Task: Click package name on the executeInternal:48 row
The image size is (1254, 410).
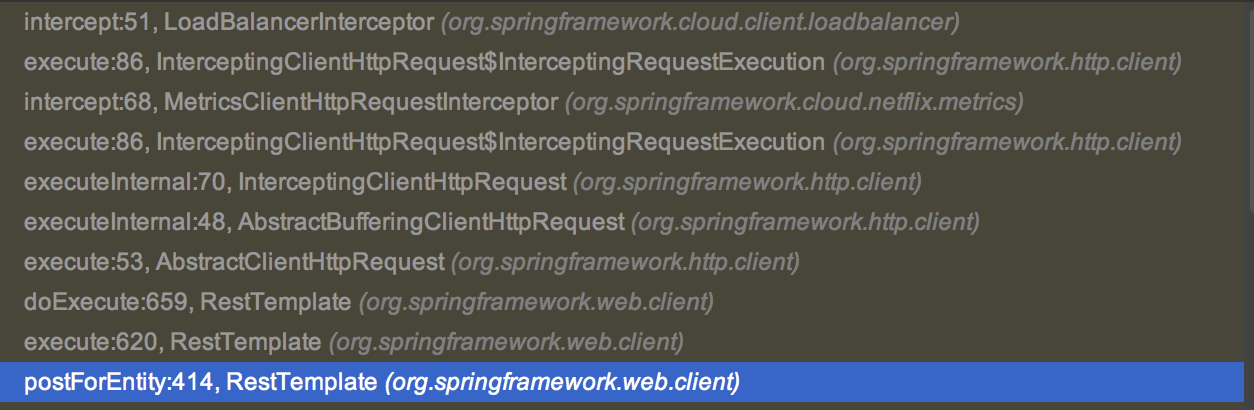Action: (x=805, y=222)
